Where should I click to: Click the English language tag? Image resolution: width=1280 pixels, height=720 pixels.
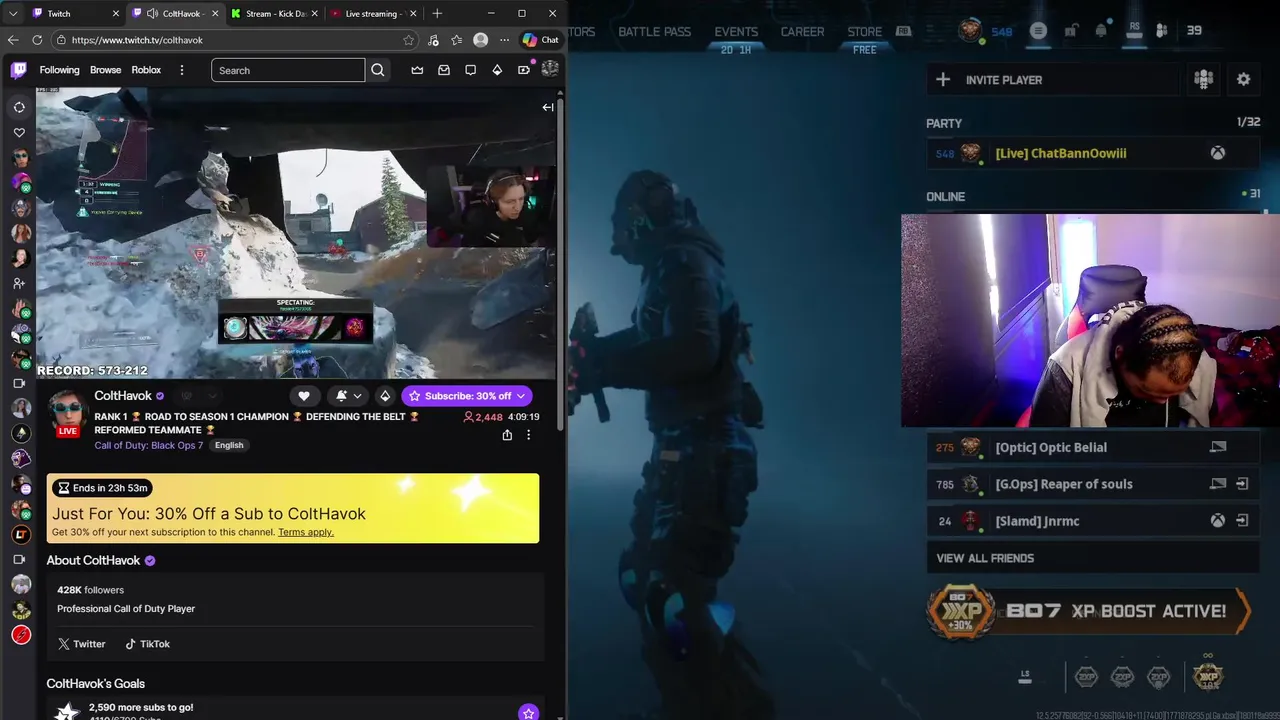229,445
